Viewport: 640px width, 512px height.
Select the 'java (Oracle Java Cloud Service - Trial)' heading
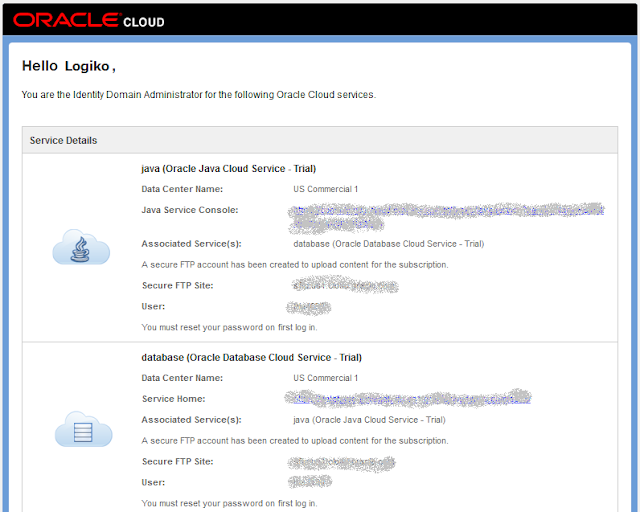pos(229,169)
